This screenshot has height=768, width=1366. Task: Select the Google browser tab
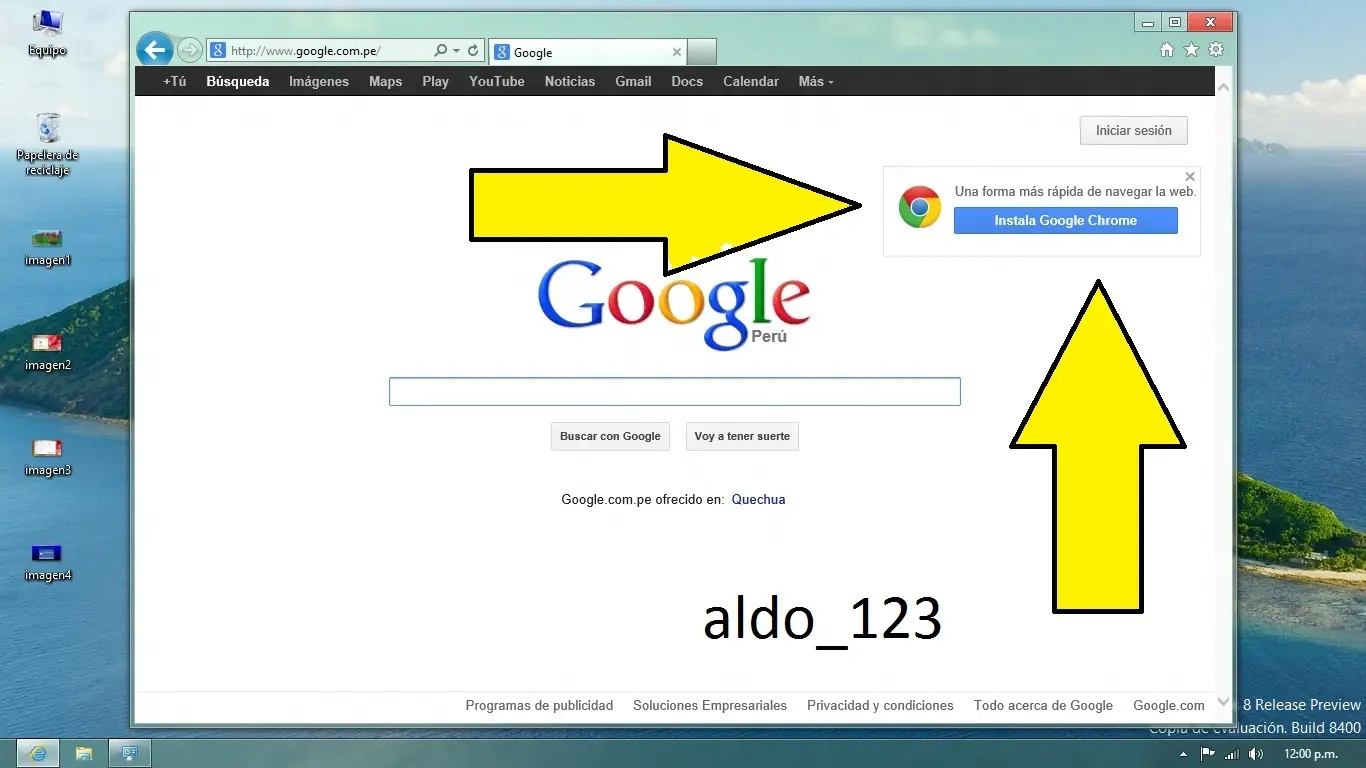[x=588, y=52]
